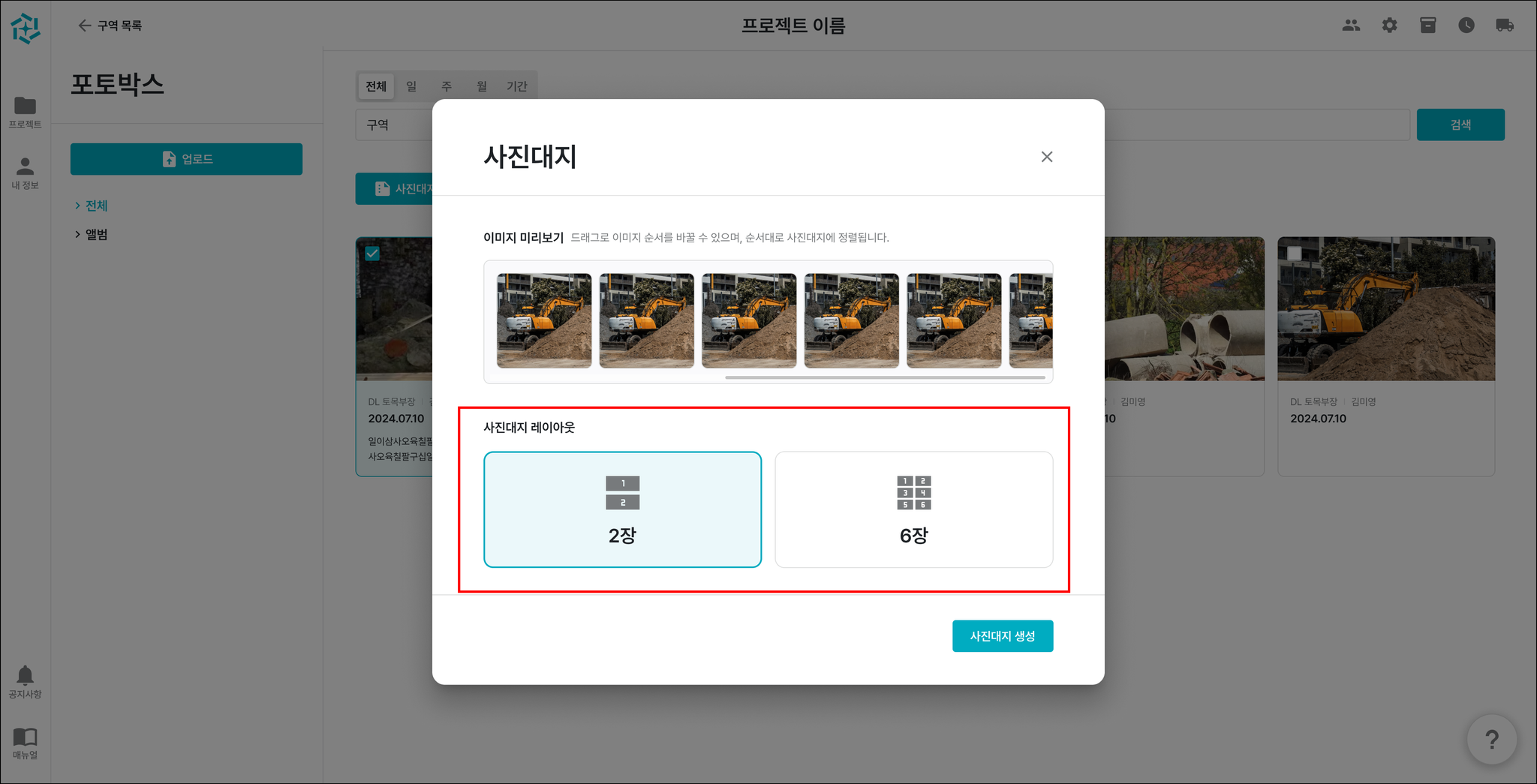Image resolution: width=1537 pixels, height=784 pixels.
Task: Open the 공지사항 bell icon
Action: pos(25,682)
